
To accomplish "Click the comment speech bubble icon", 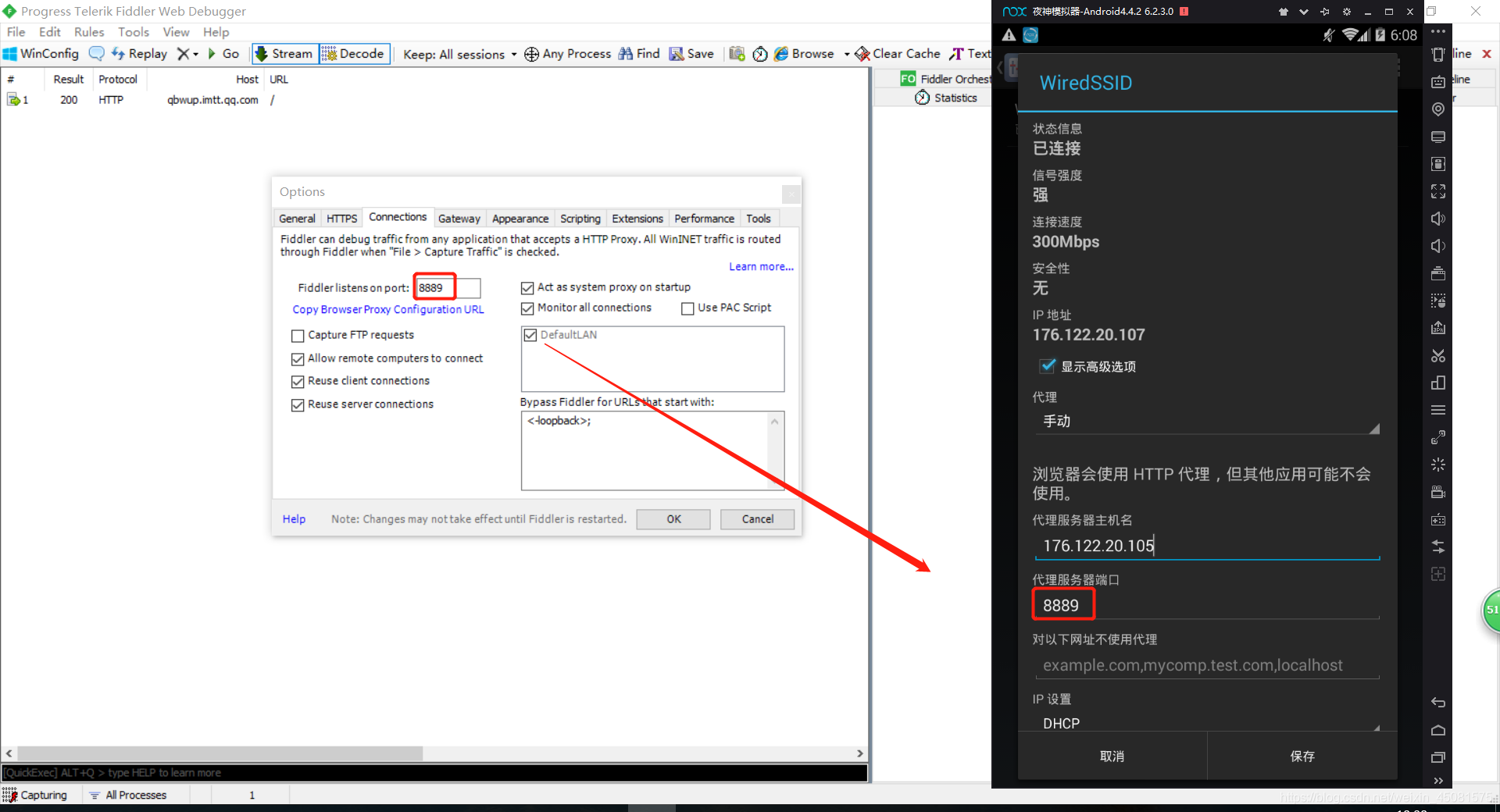I will 96,54.
